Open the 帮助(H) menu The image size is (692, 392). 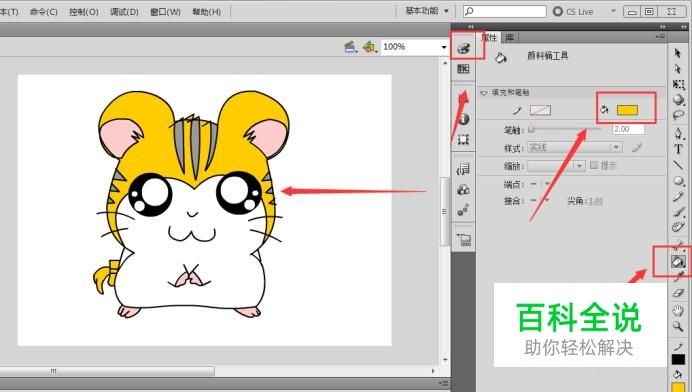coord(207,12)
